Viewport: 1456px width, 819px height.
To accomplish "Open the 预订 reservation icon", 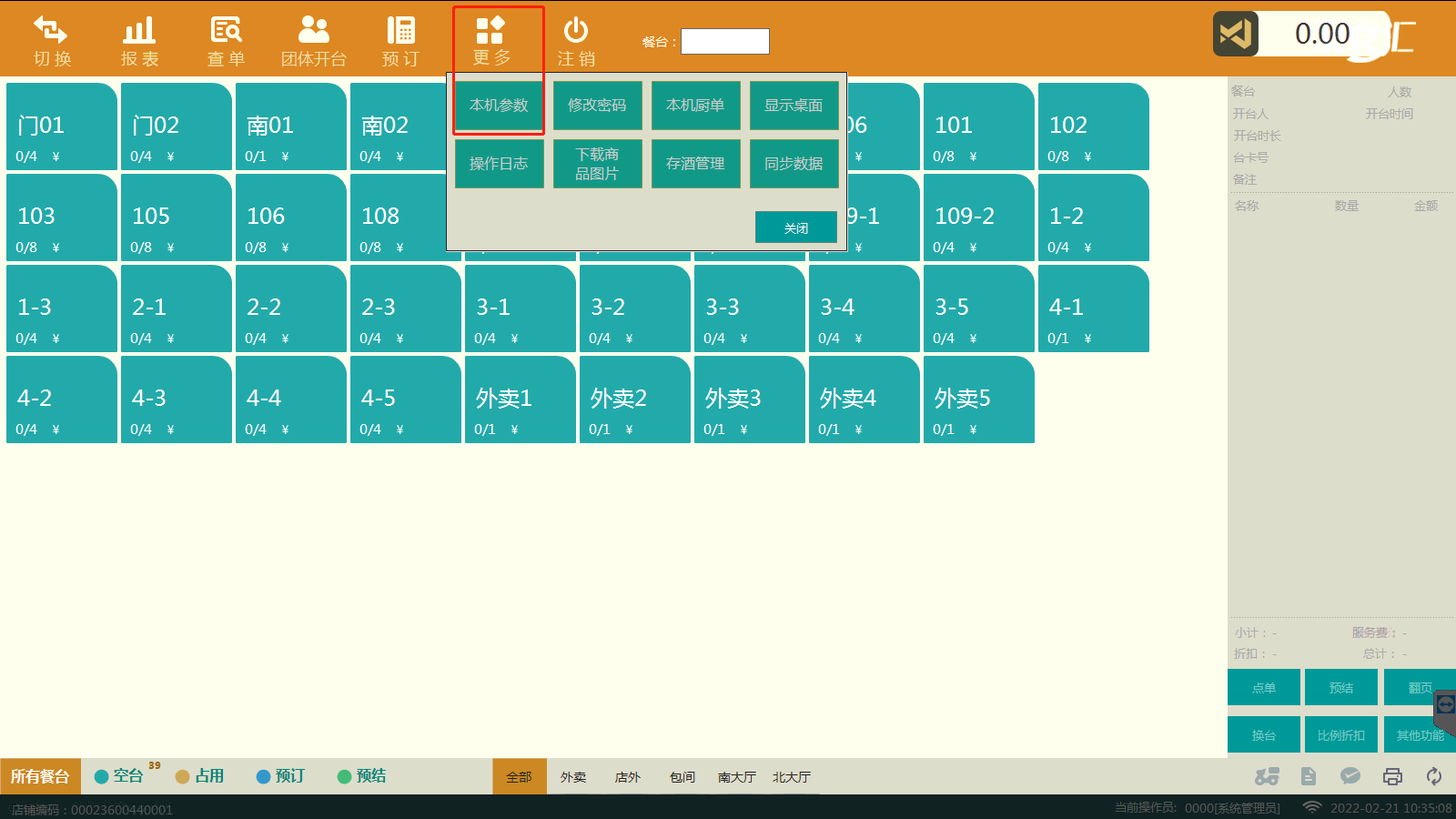I will point(400,31).
